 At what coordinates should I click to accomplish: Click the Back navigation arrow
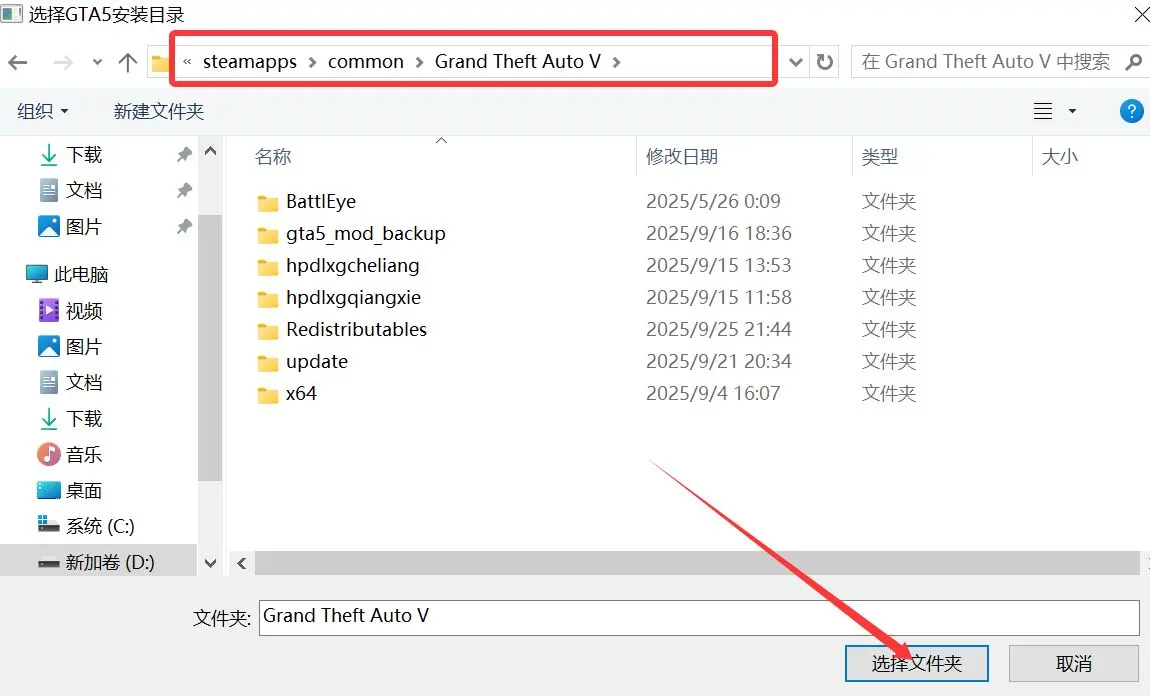coord(18,62)
